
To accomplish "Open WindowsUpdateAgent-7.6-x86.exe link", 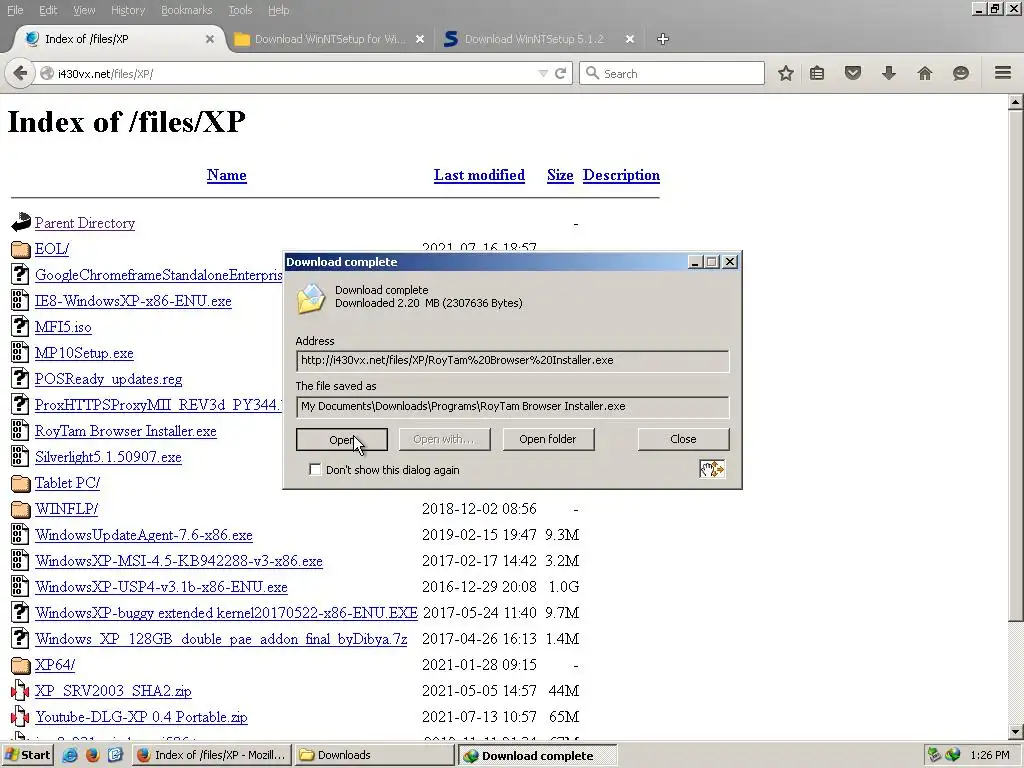I will pyautogui.click(x=144, y=535).
